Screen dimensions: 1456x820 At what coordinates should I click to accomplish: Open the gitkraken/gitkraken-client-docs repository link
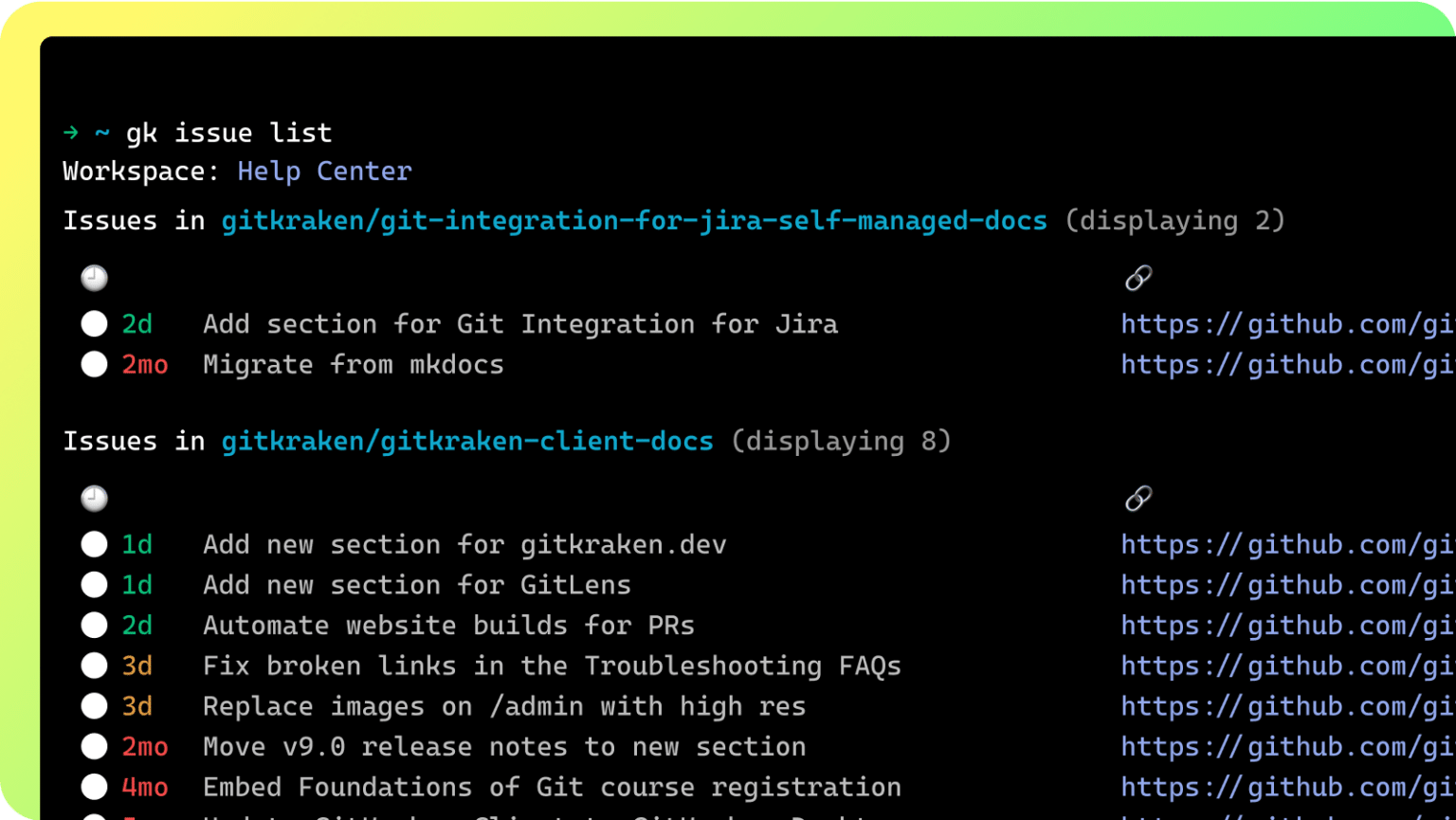pos(466,440)
